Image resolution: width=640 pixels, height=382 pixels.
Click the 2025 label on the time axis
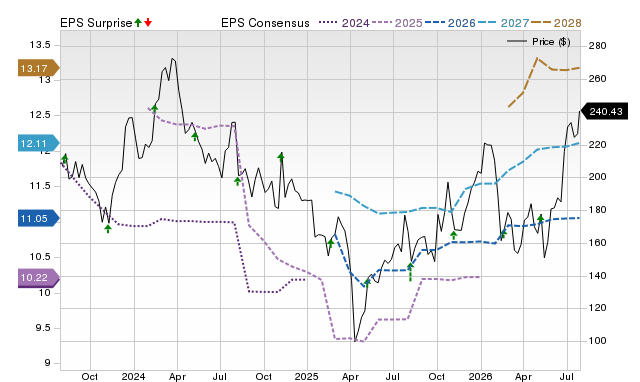click(307, 376)
